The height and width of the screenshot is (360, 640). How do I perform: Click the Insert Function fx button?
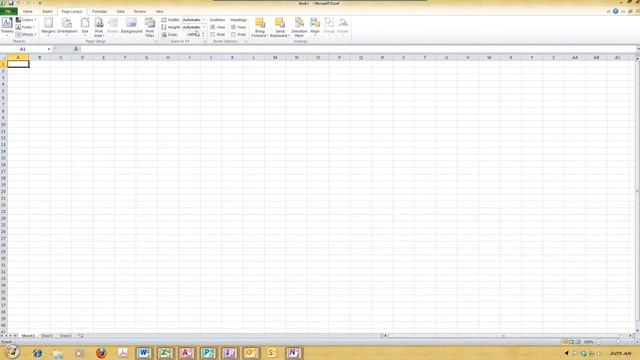click(x=76, y=49)
